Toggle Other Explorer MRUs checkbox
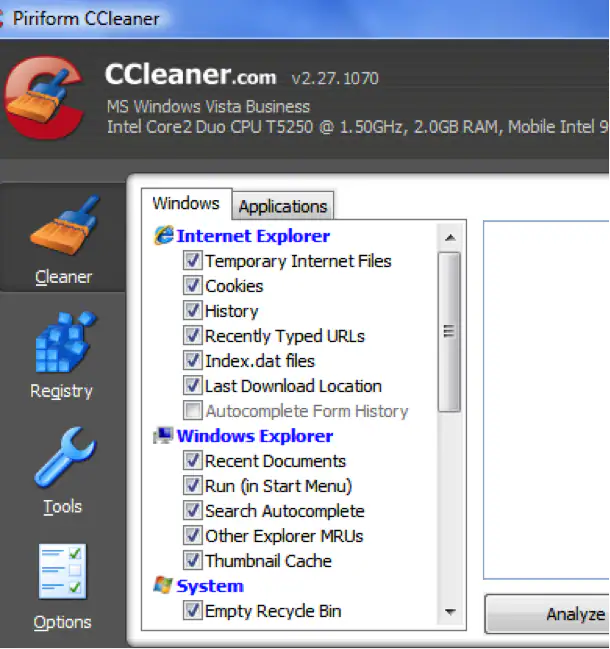This screenshot has height=649, width=610. point(192,536)
